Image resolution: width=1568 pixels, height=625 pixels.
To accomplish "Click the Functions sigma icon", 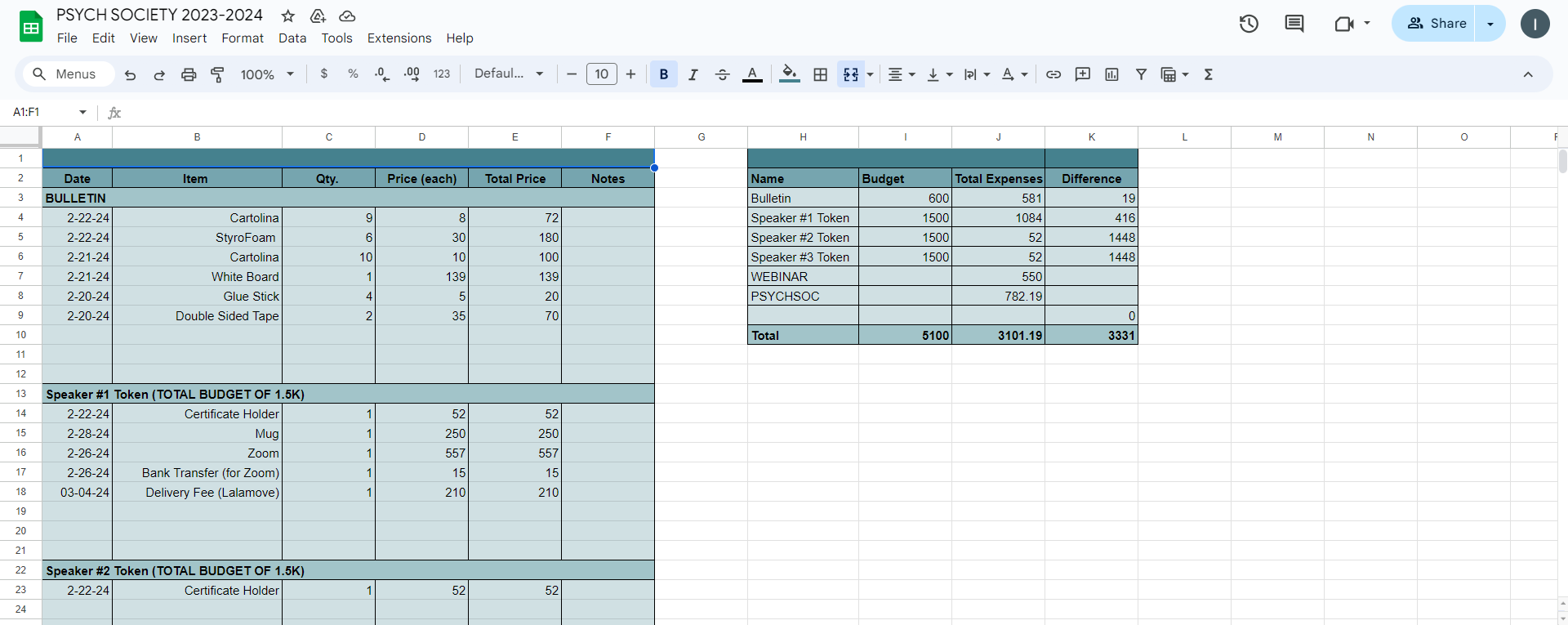I will (1209, 74).
